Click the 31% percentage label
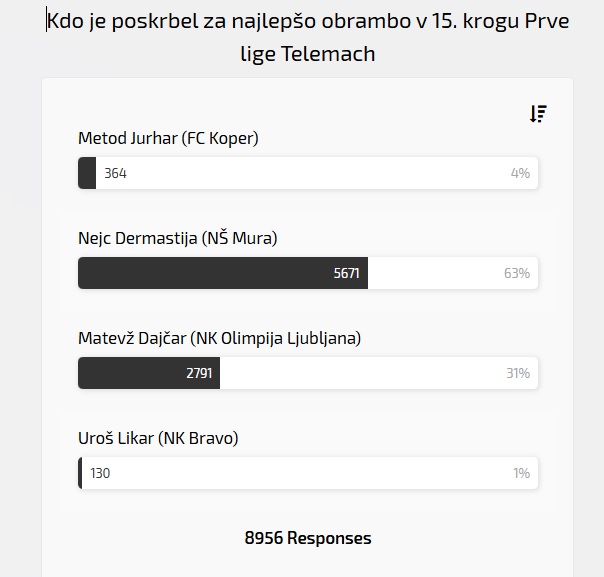The image size is (604, 577). point(517,373)
